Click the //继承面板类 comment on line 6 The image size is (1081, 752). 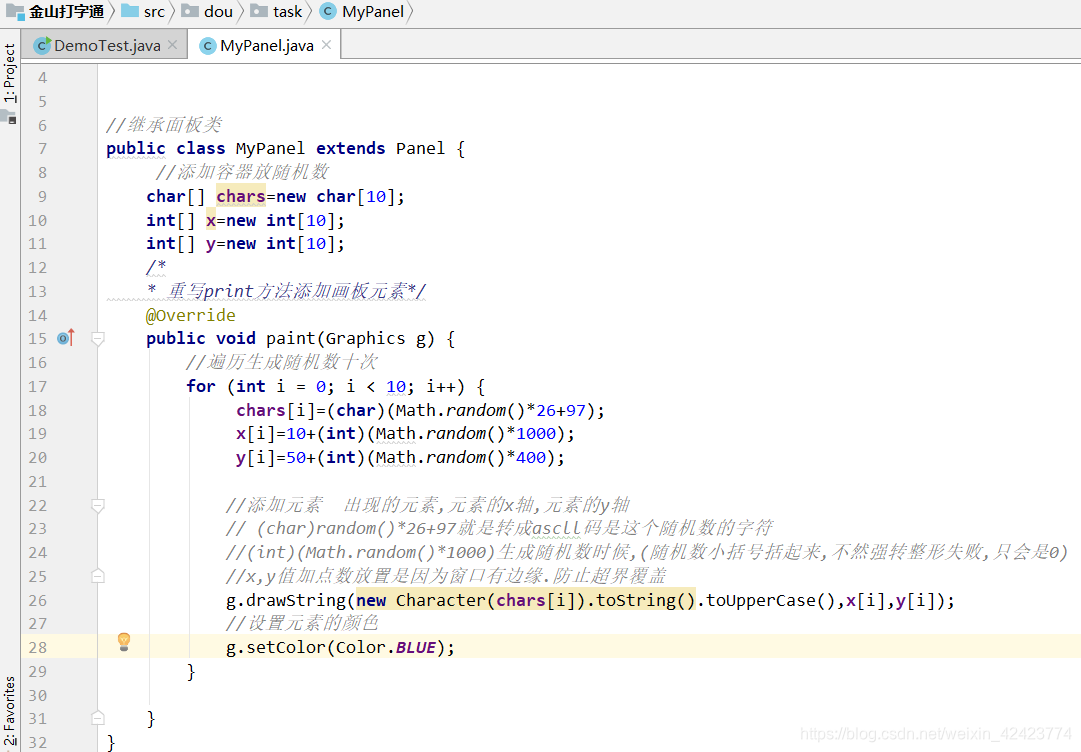[x=164, y=125]
